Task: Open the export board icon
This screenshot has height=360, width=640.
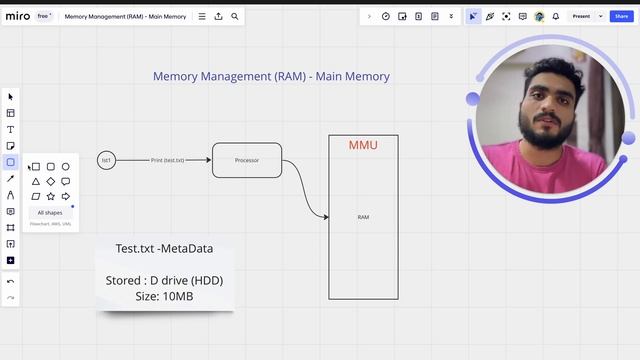Action: tap(218, 16)
